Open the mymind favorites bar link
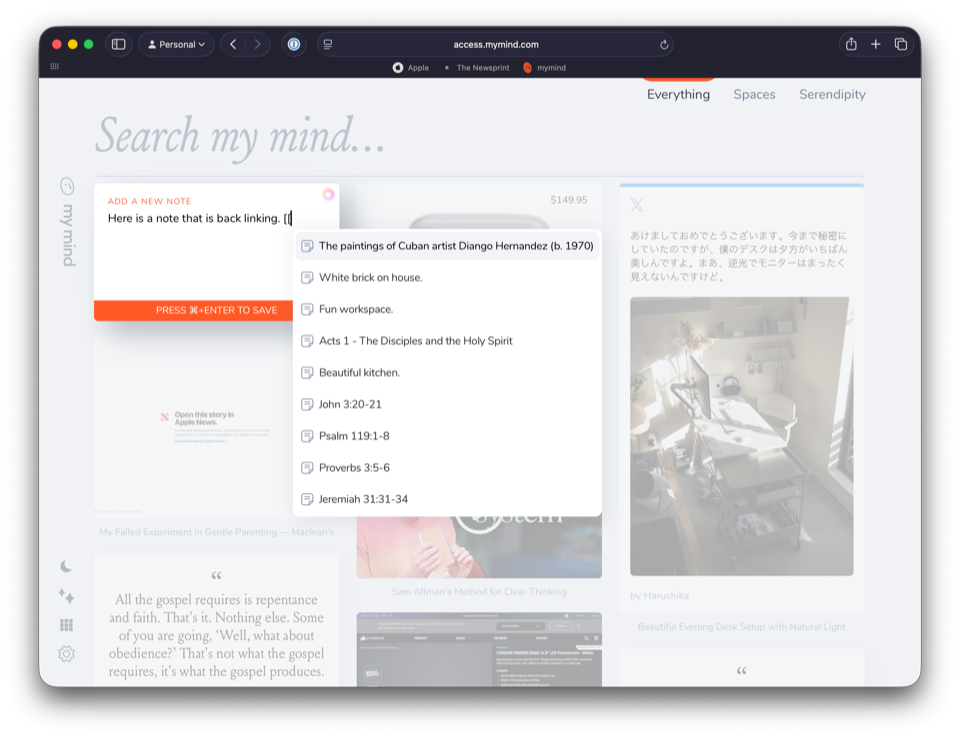960x738 pixels. 545,68
